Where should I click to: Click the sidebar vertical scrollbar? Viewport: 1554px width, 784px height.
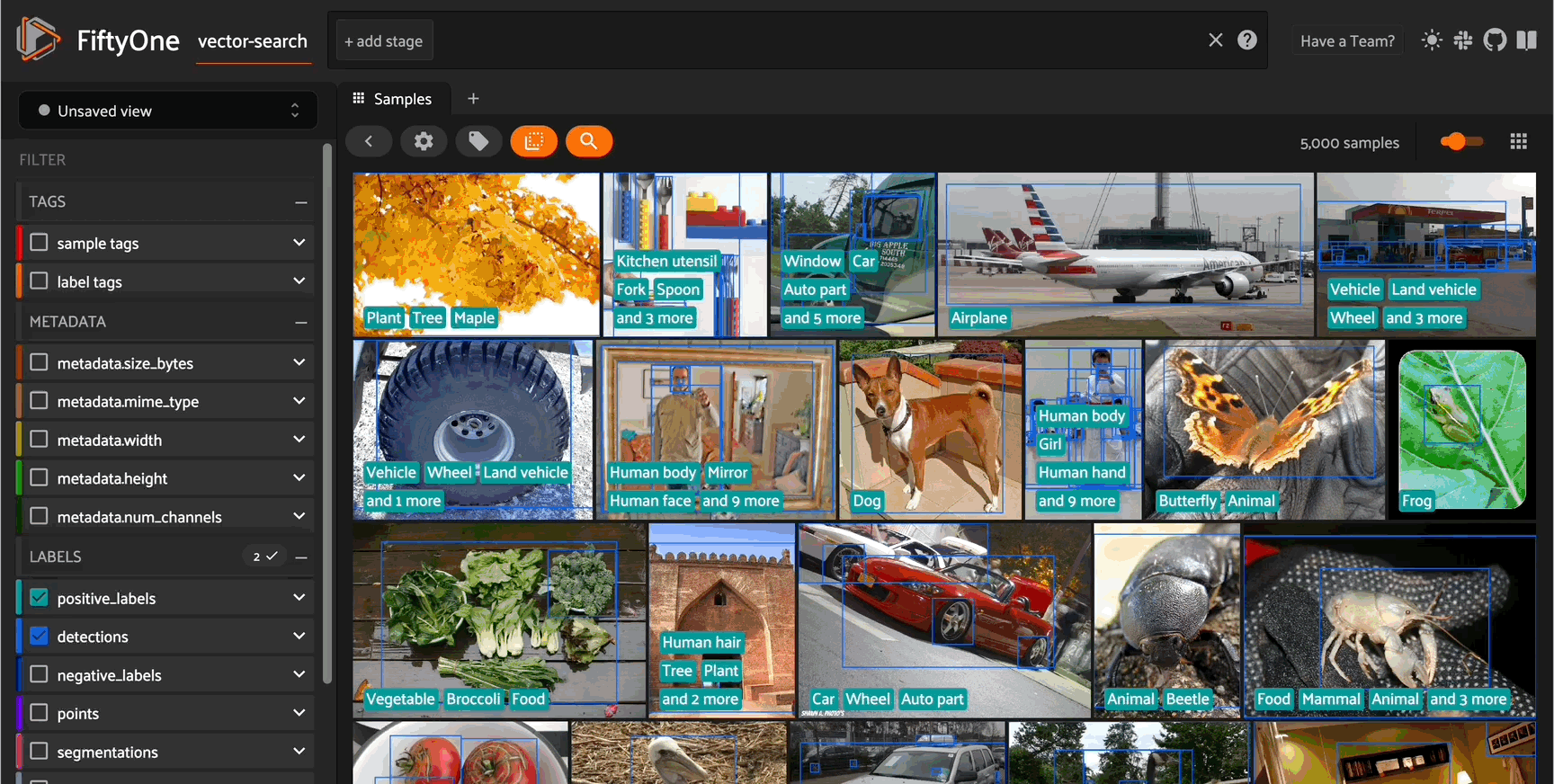327,414
